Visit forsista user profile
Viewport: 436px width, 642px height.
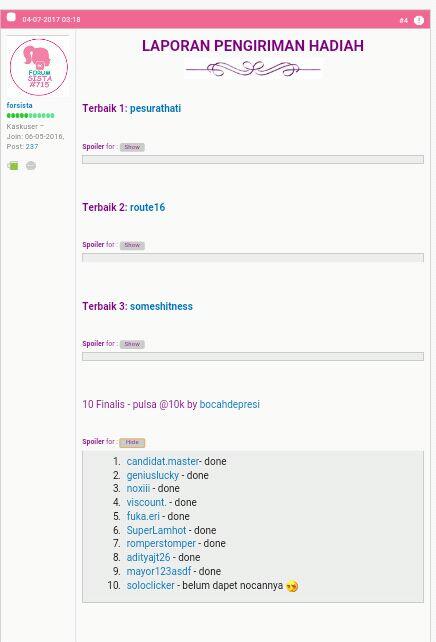point(19,105)
